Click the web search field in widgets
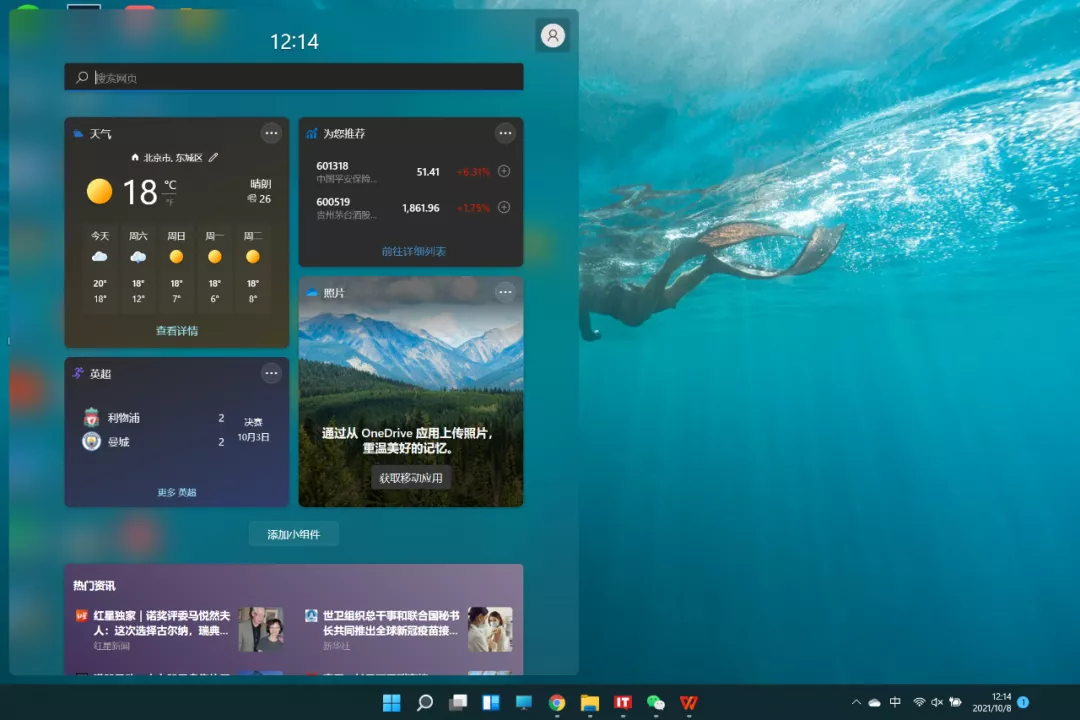1080x720 pixels. click(x=294, y=77)
